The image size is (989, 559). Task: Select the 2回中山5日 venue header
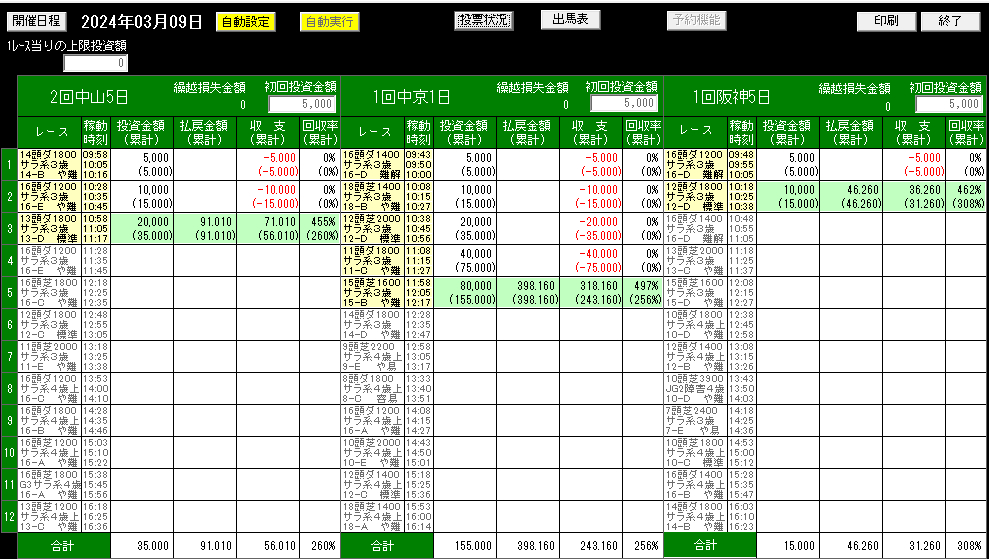tap(90, 97)
